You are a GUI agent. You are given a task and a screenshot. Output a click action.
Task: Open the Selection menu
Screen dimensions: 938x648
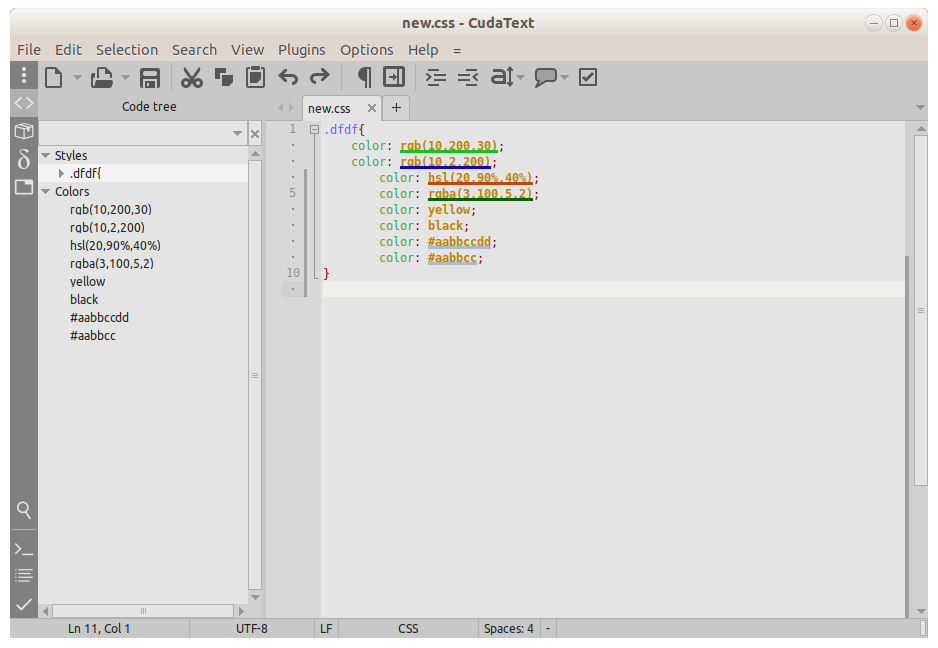pyautogui.click(x=127, y=50)
